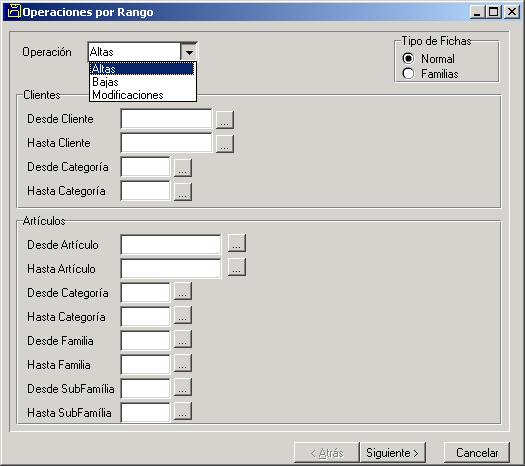Open lookup for Clientes Desde Categoría

(x=183, y=168)
